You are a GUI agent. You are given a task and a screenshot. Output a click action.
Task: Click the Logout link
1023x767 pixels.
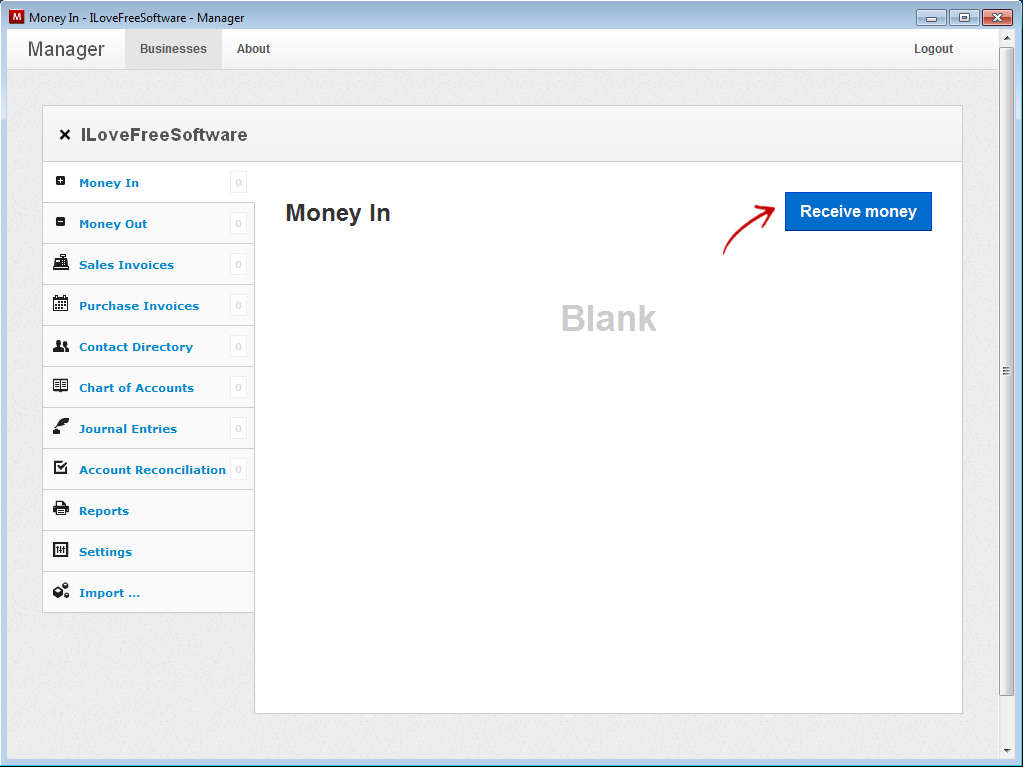(933, 49)
